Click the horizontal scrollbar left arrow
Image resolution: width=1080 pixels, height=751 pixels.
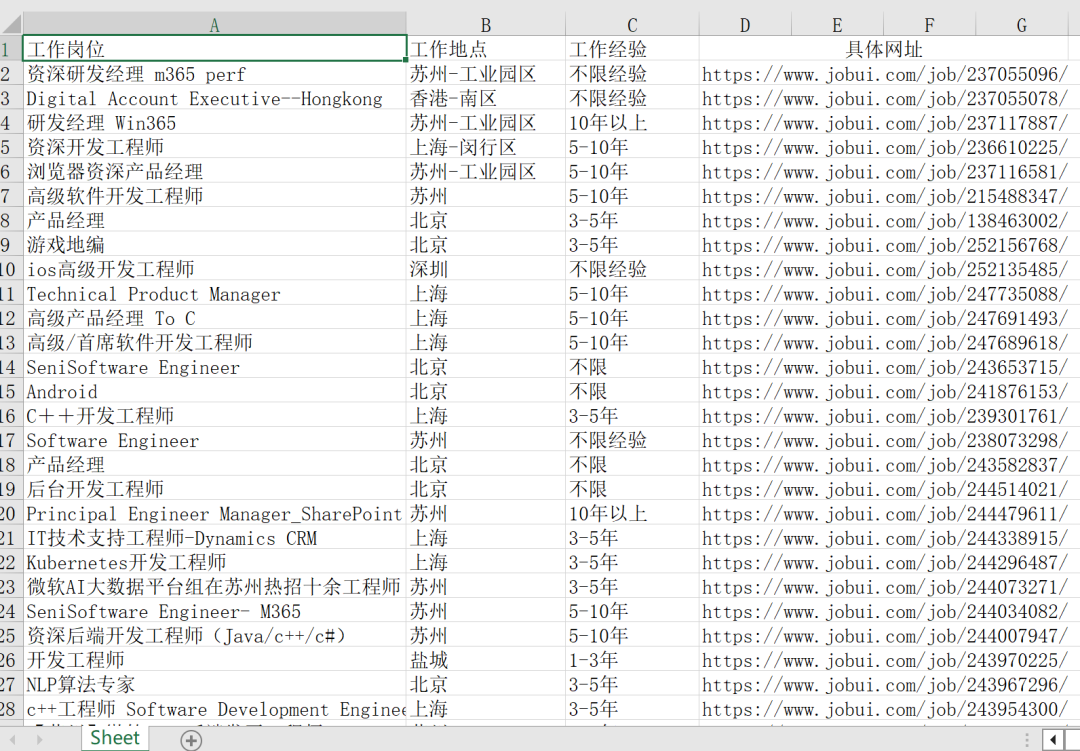(1054, 740)
